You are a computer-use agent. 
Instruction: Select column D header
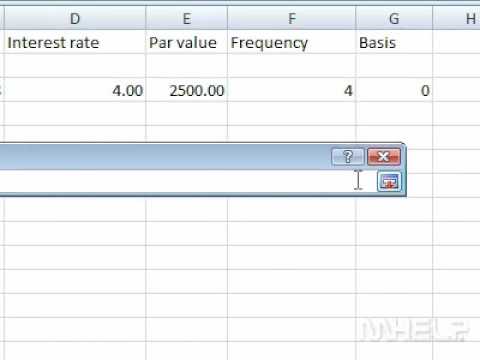click(x=75, y=18)
